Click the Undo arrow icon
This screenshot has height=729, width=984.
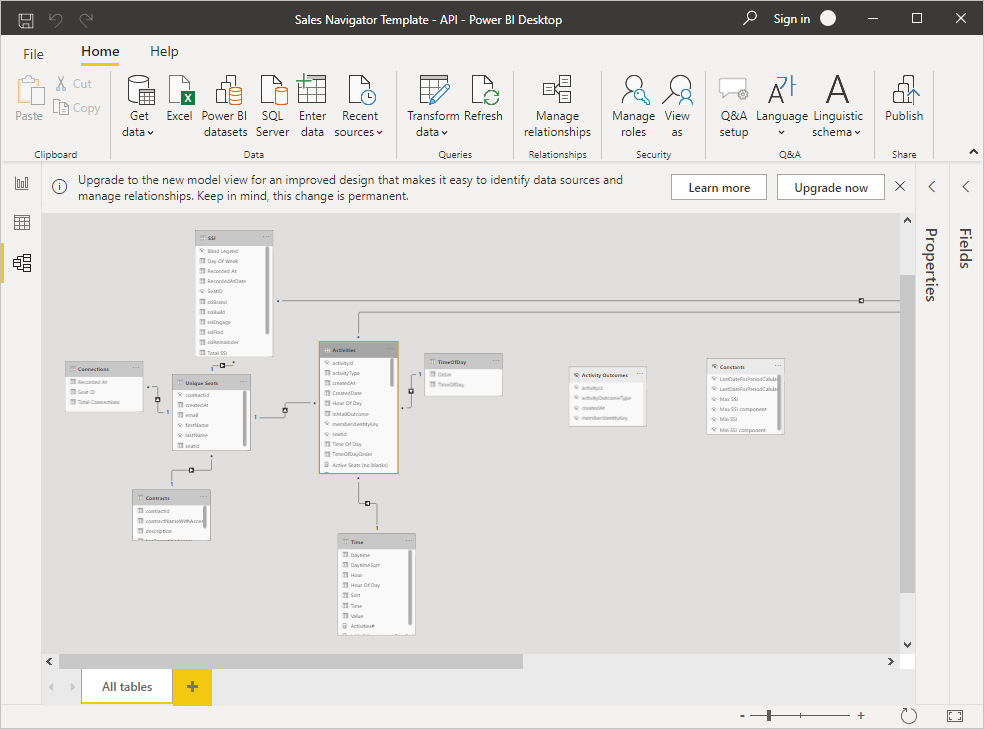56,20
